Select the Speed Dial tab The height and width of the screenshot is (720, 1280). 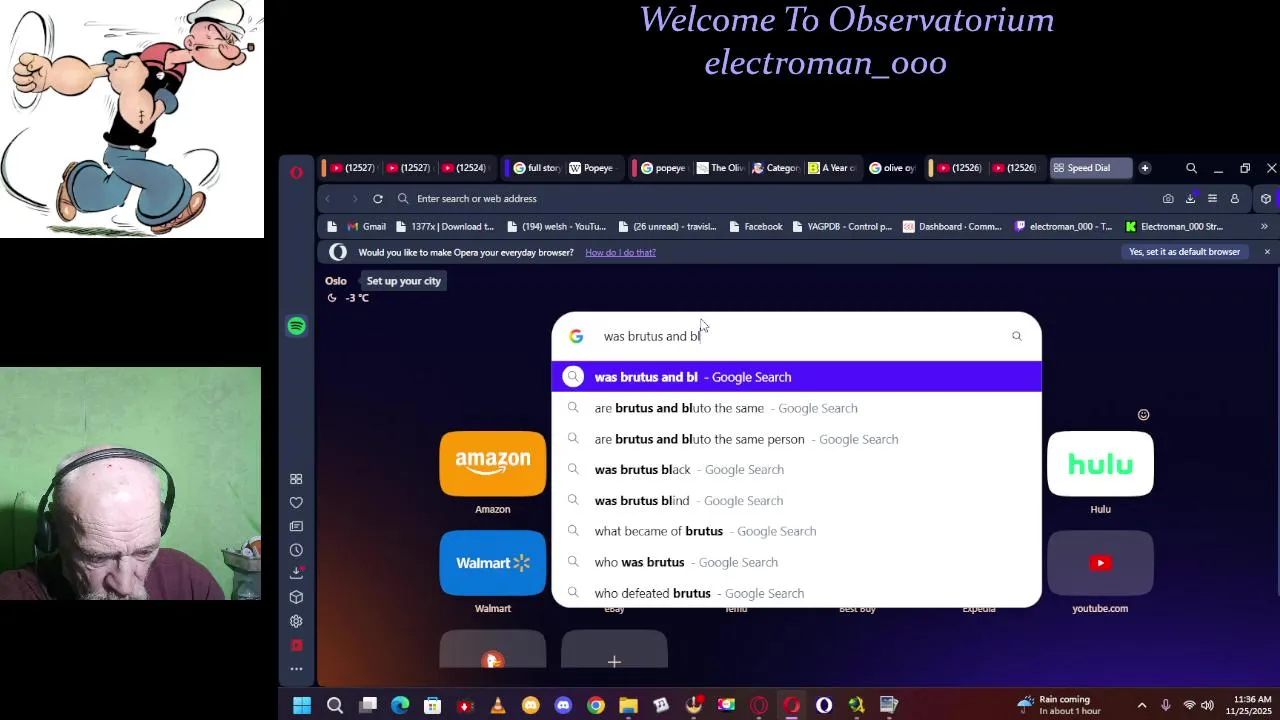click(1089, 168)
